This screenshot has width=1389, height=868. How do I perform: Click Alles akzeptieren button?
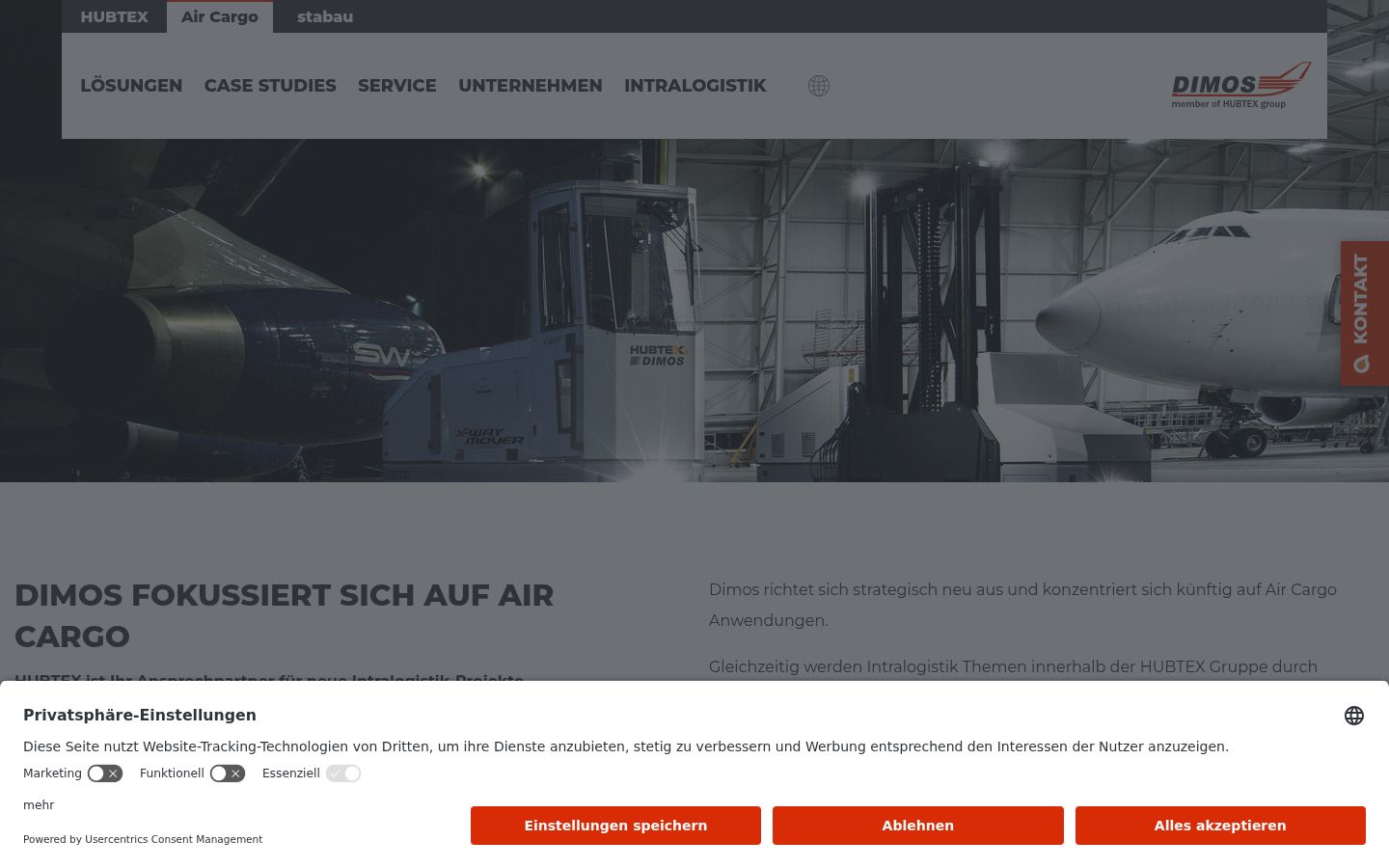(x=1220, y=826)
